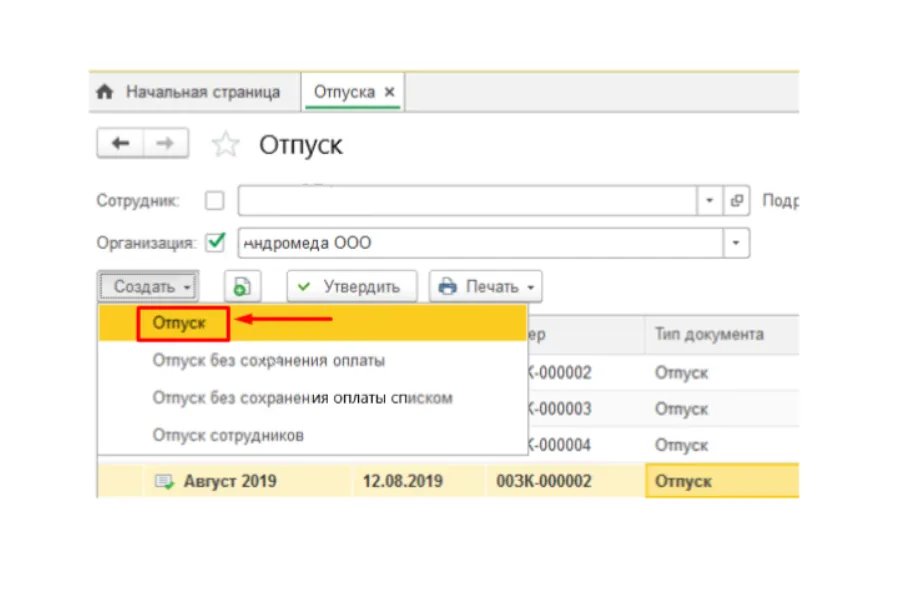
Task: Navigate back with the left arrow
Action: tap(120, 143)
